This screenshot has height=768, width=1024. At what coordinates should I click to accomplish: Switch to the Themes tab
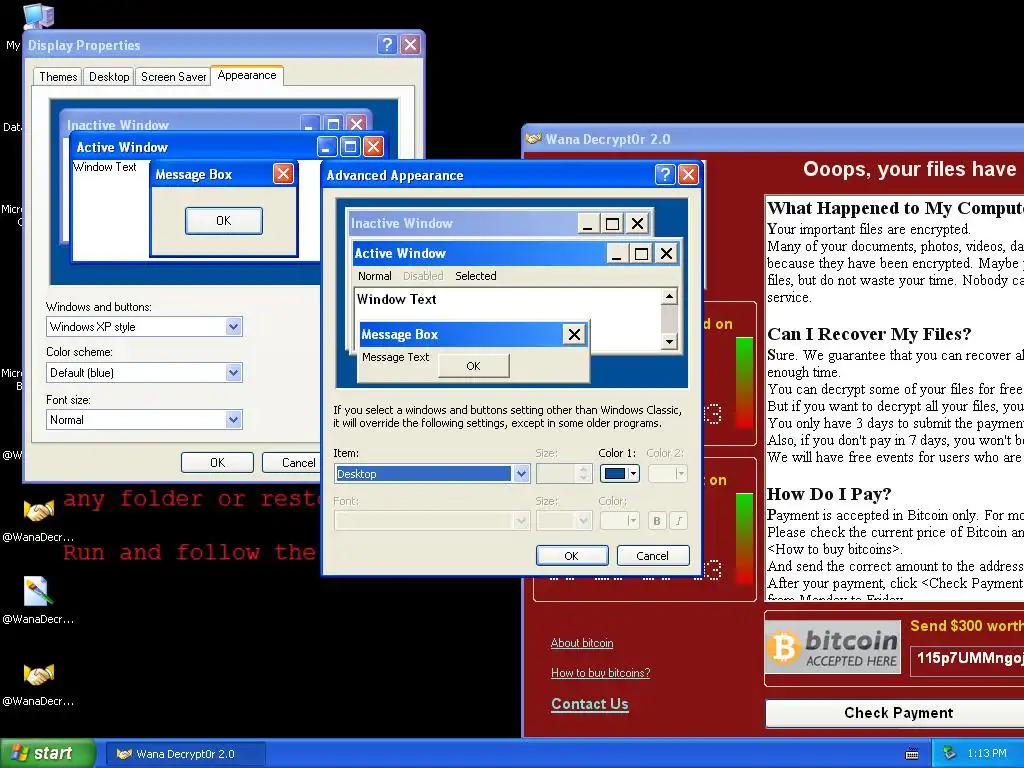58,77
